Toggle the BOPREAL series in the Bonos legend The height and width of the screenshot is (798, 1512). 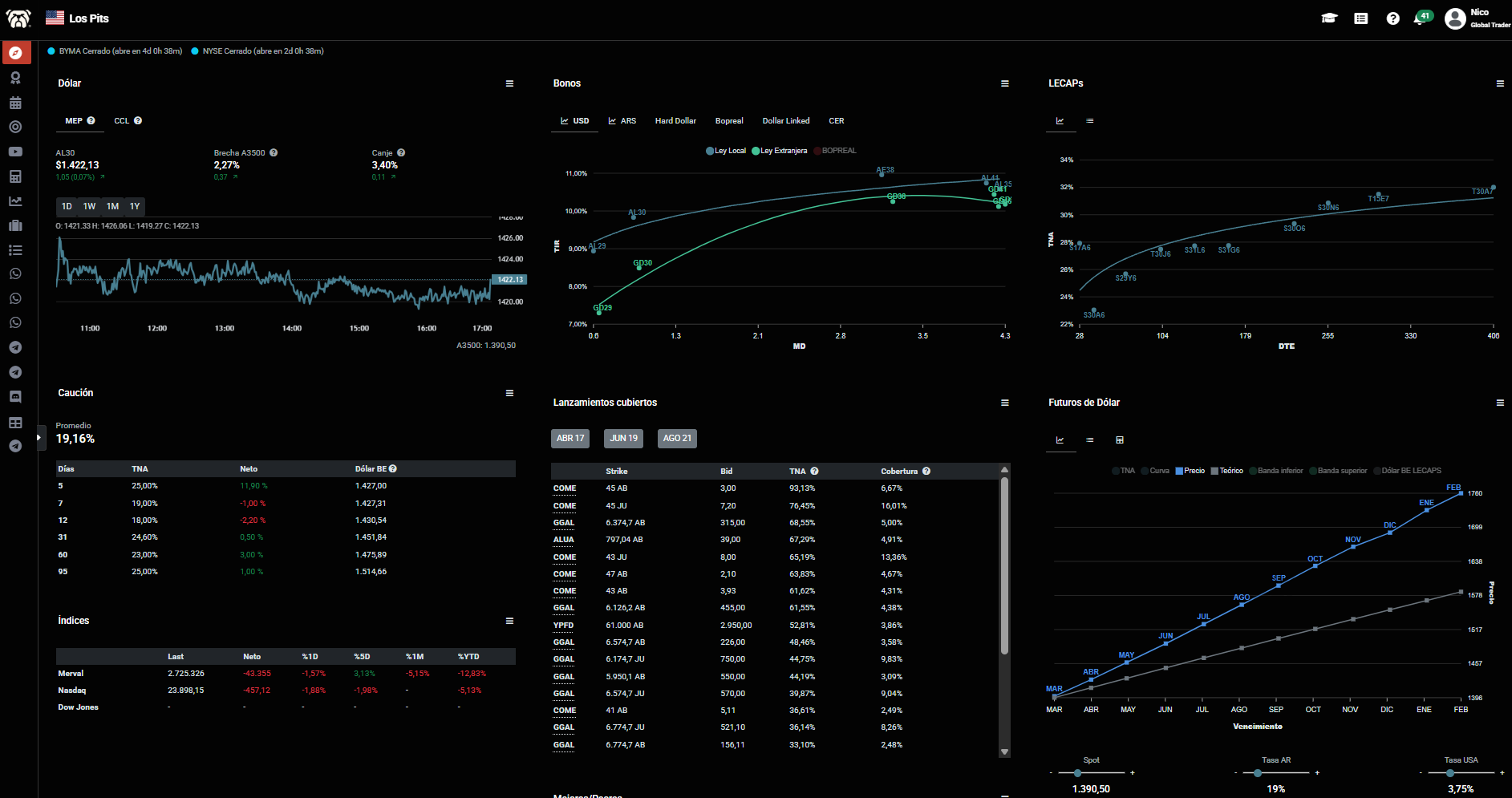(835, 151)
